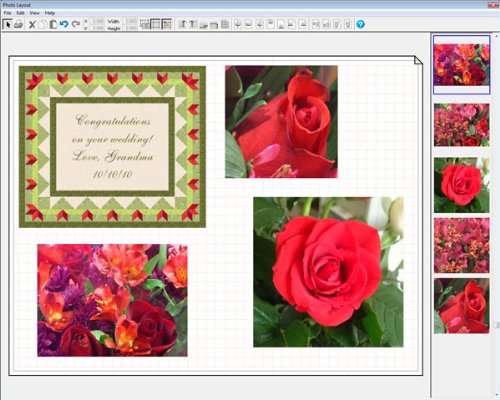Image resolution: width=500 pixels, height=400 pixels.
Task: Open help via blue question mark icon
Action: 360,24
